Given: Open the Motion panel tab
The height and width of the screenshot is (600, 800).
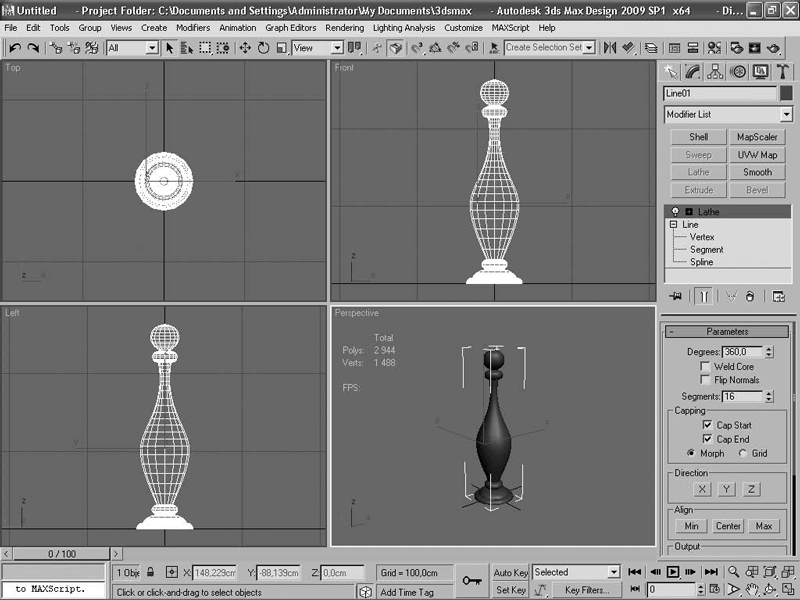Looking at the screenshot, I should [x=738, y=72].
